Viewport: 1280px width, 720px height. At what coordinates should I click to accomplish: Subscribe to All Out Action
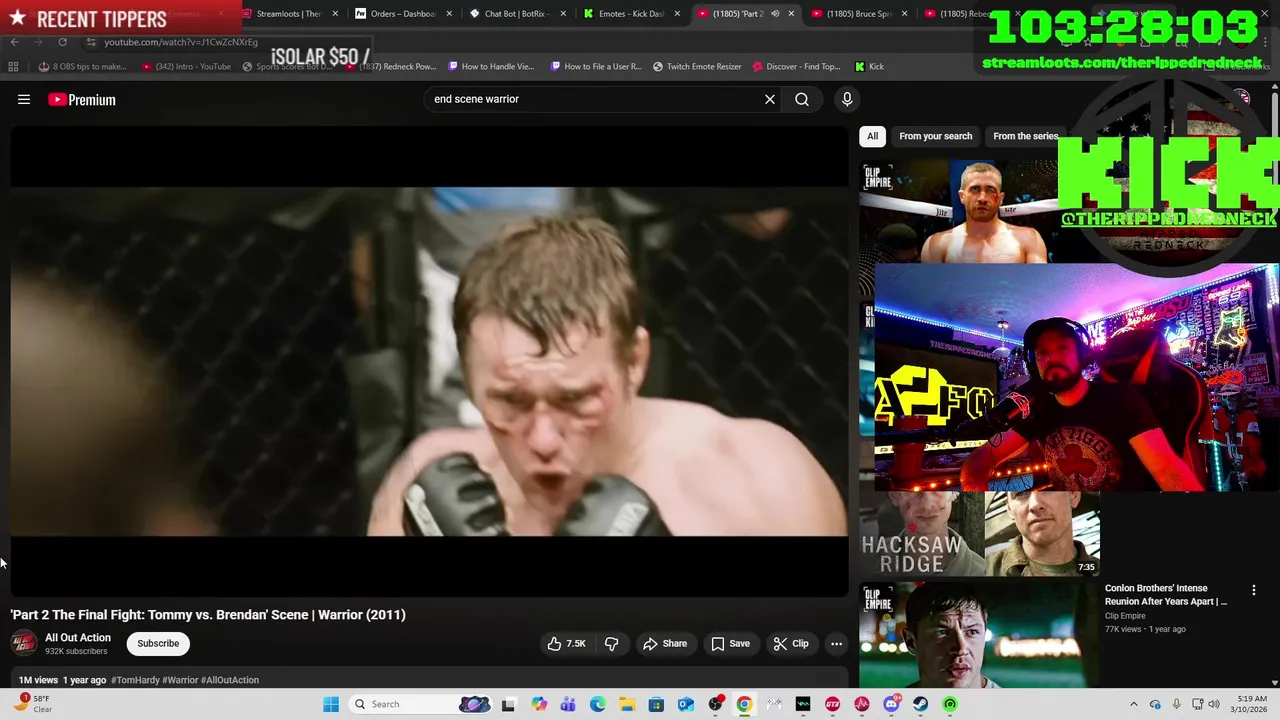[x=158, y=644]
